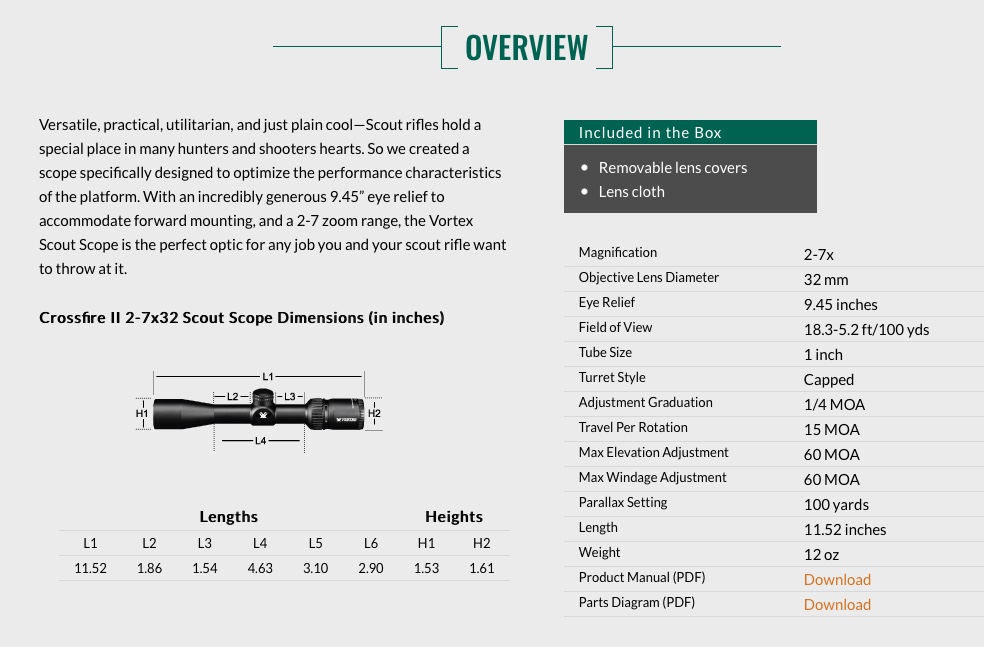This screenshot has width=984, height=647.
Task: Click the table cell '3.10'
Action: click(315, 568)
